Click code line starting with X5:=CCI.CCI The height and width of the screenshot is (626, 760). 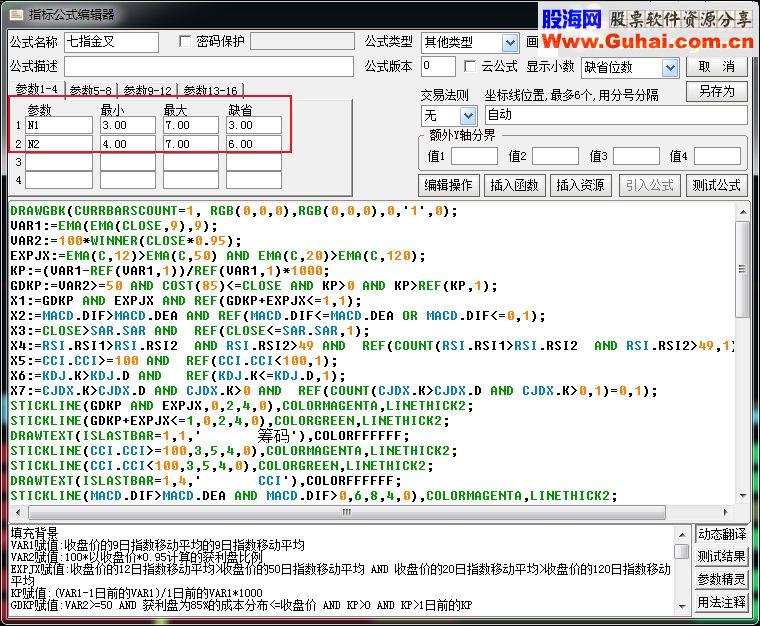174,361
